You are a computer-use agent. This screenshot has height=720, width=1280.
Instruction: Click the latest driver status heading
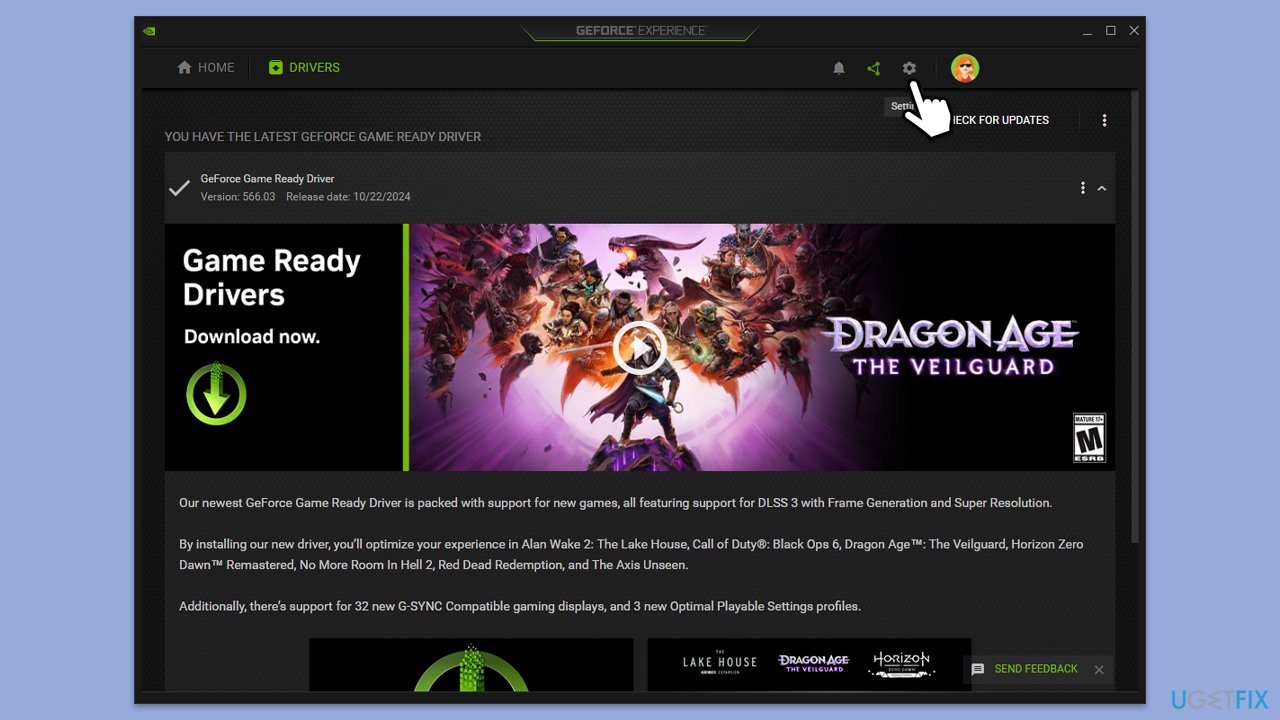coord(323,137)
